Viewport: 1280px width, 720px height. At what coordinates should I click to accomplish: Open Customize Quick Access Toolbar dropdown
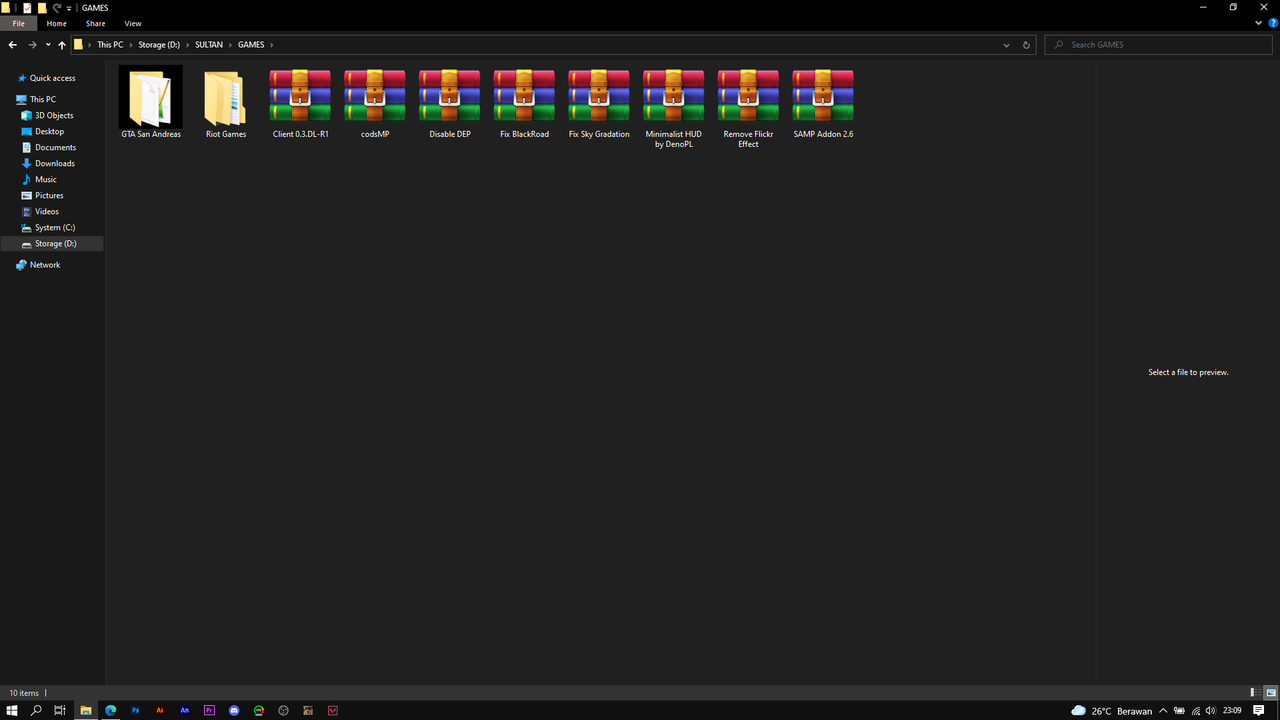click(x=68, y=8)
